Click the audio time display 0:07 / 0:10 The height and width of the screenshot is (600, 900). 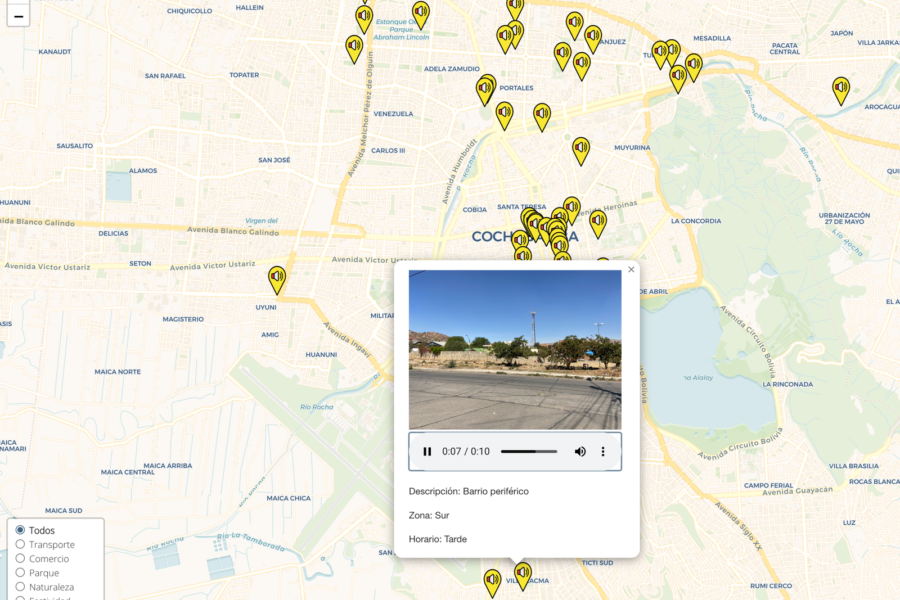coord(465,451)
